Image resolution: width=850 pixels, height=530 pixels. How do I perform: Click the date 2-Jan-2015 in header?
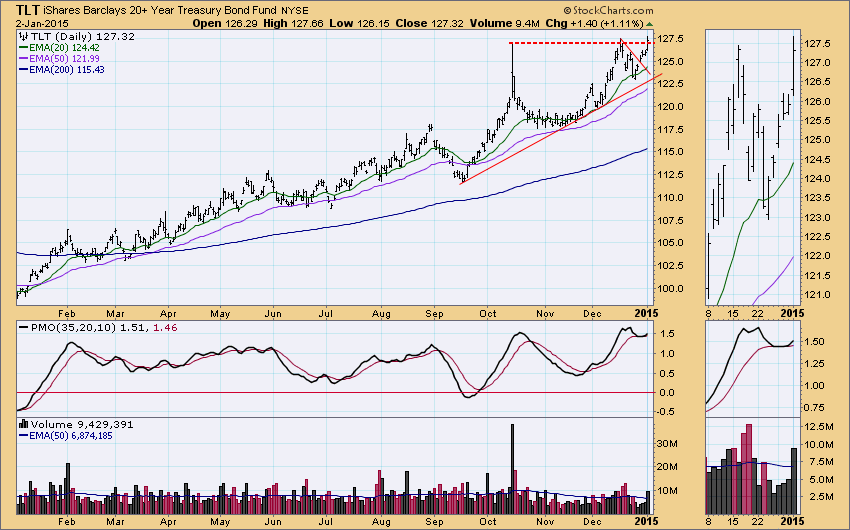(42, 23)
